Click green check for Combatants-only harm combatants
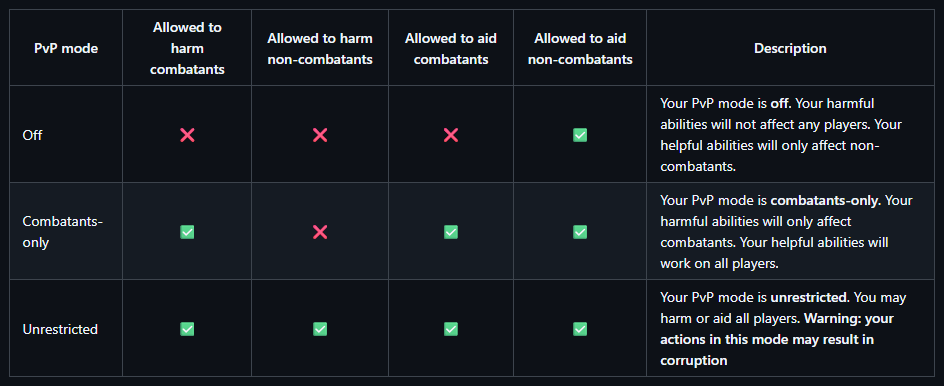944x386 pixels. click(187, 232)
